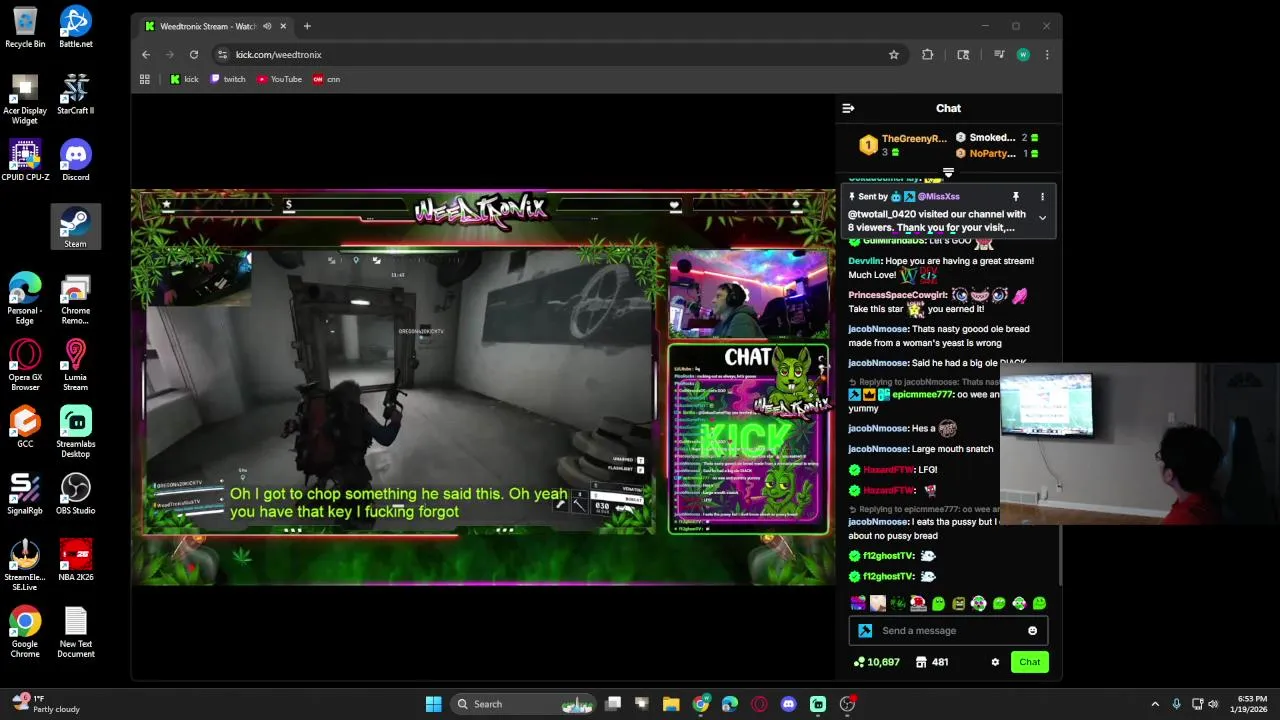Open a new Chrome tab
Screen dimensions: 1280x720
(307, 26)
